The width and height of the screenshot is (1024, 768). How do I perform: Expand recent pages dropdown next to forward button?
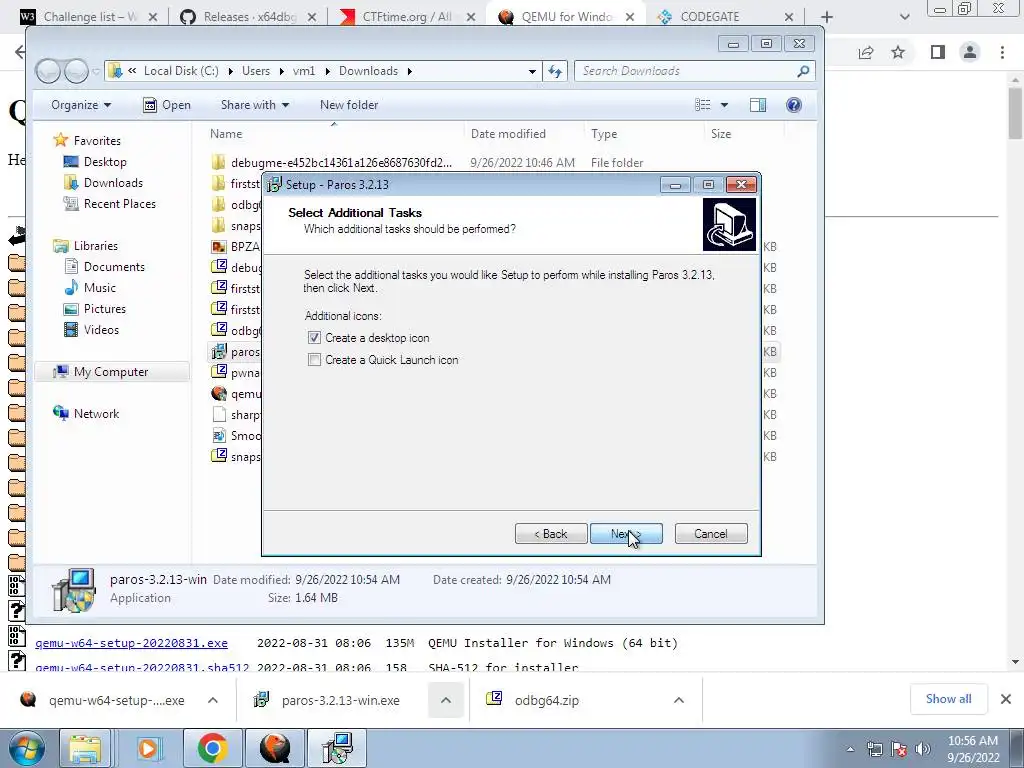(96, 71)
